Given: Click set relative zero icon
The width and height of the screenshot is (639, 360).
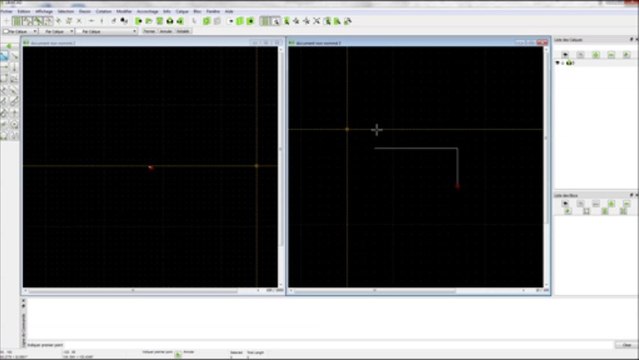Looking at the screenshot, I should pyautogui.click(x=114, y=21).
